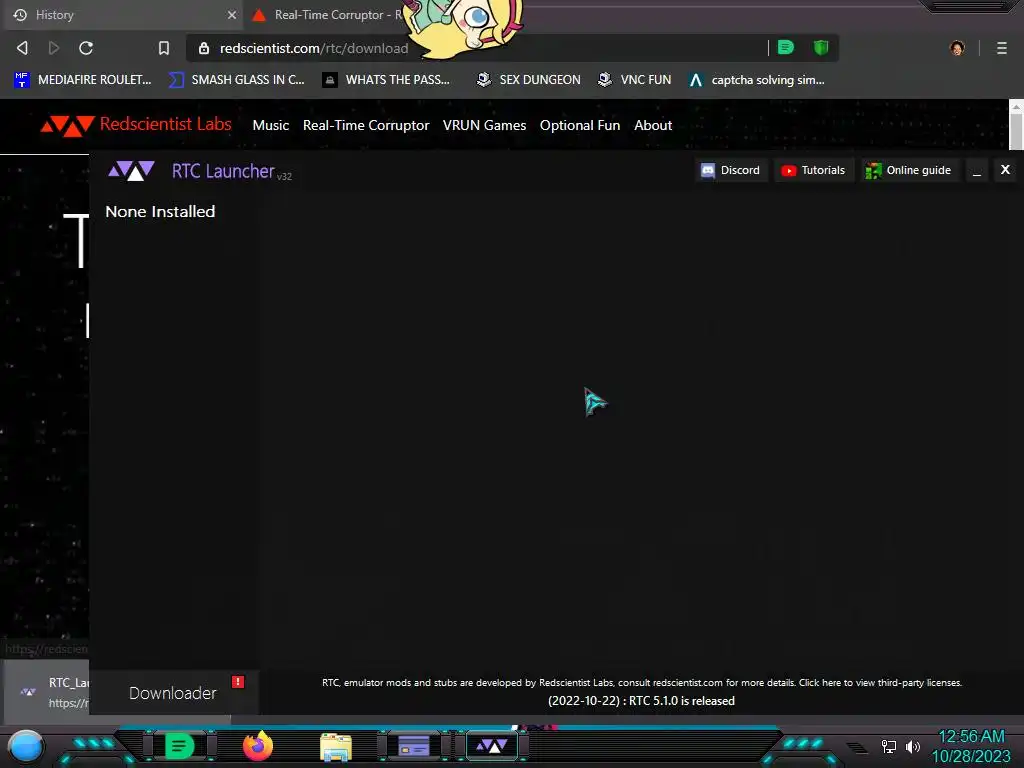Open the VNC FUN bookmark
Viewport: 1024px width, 768px height.
click(x=635, y=80)
